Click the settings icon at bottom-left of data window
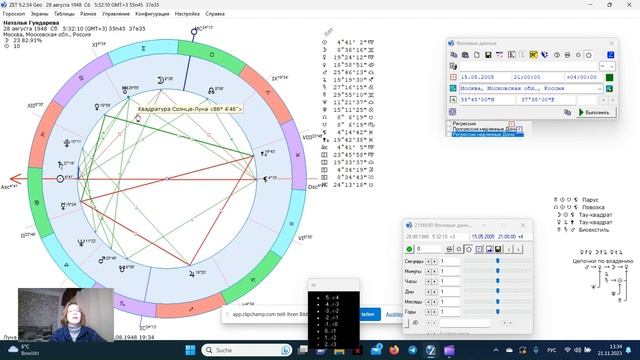 click(x=452, y=112)
